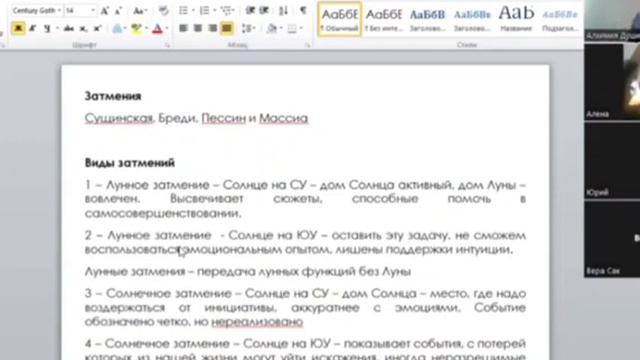Image resolution: width=640 pixels, height=360 pixels.
Task: Click the word 'самосовершенствовании' in paragraph 1
Action: tap(163, 213)
